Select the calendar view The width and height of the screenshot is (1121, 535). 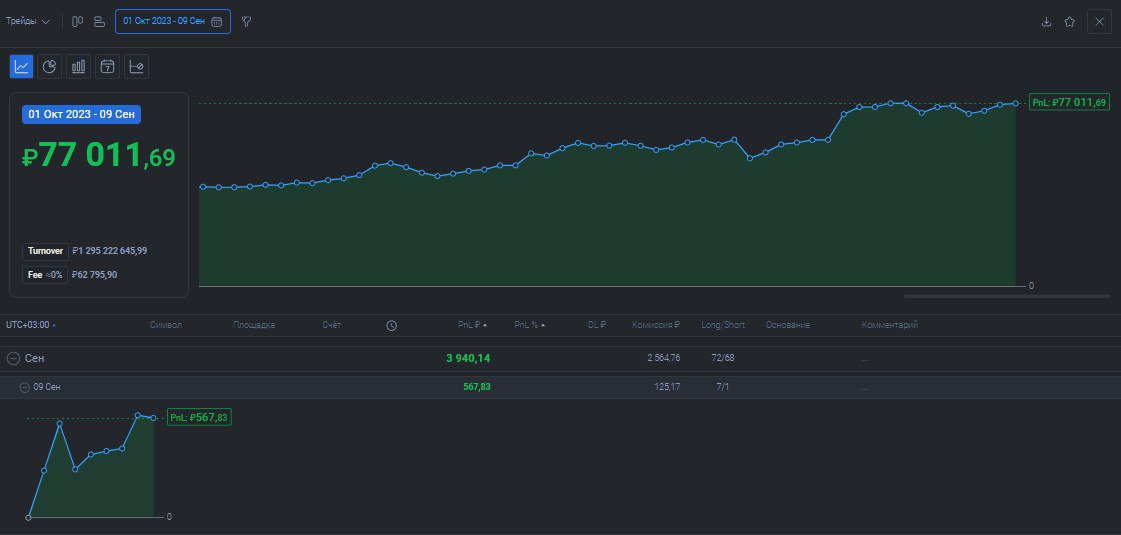point(107,67)
